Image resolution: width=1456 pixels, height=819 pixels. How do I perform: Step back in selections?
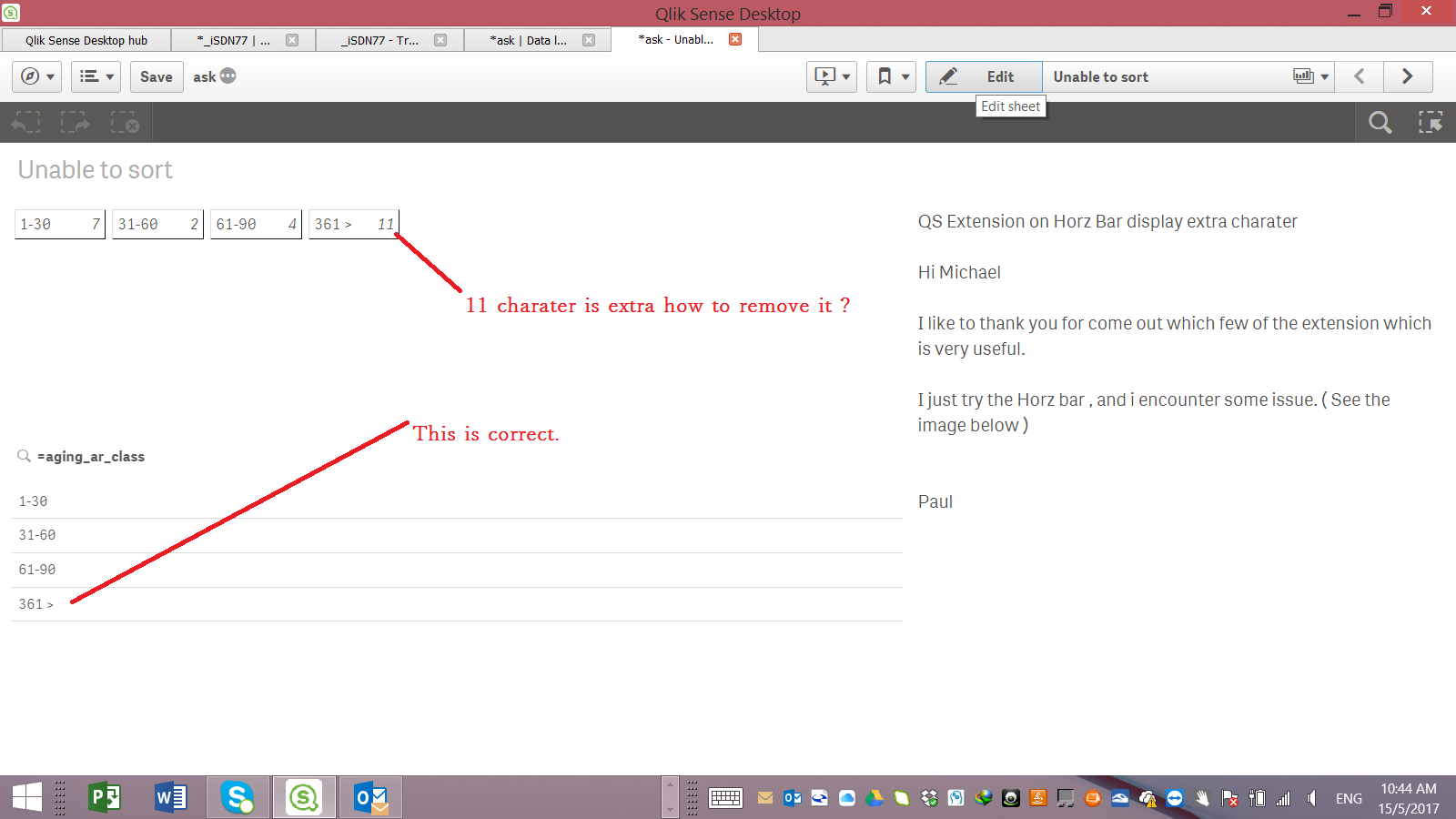coord(25,123)
